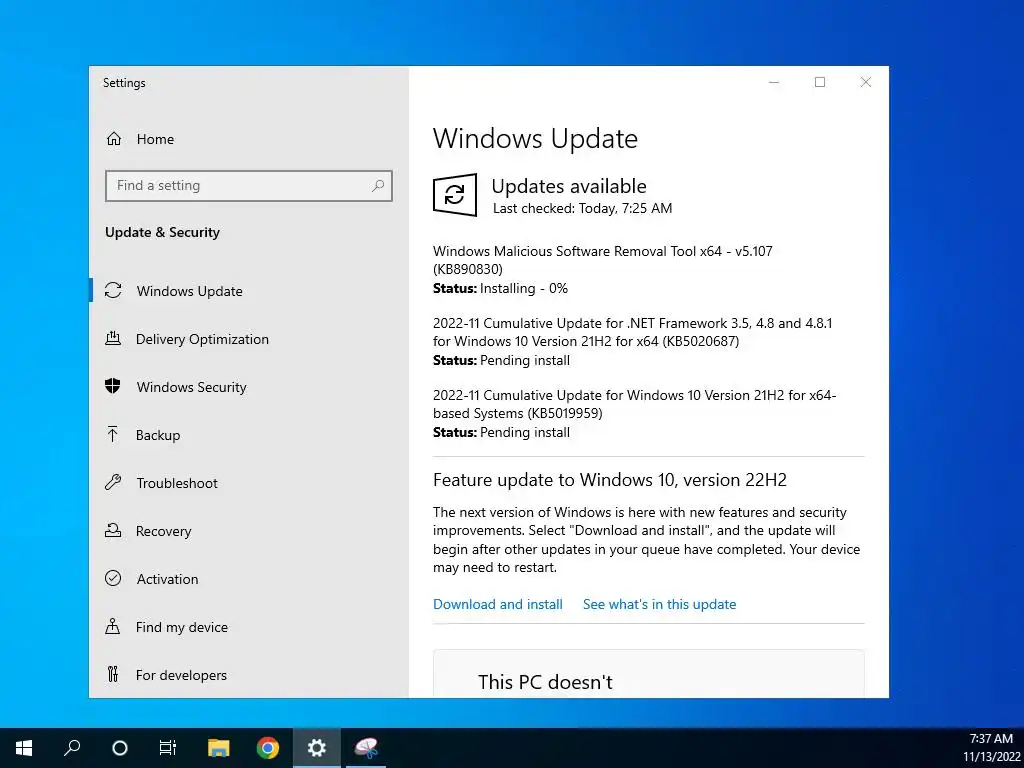Open Cortana circle on taskbar

tap(120, 748)
